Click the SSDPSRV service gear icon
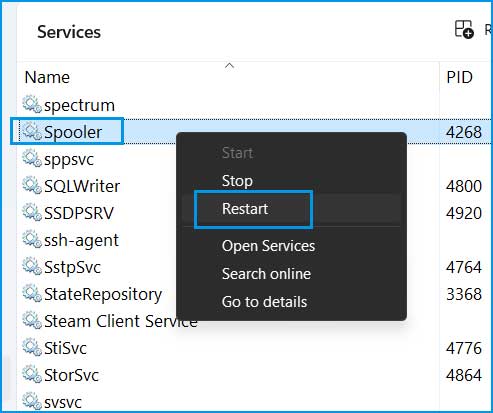 click(x=32, y=213)
